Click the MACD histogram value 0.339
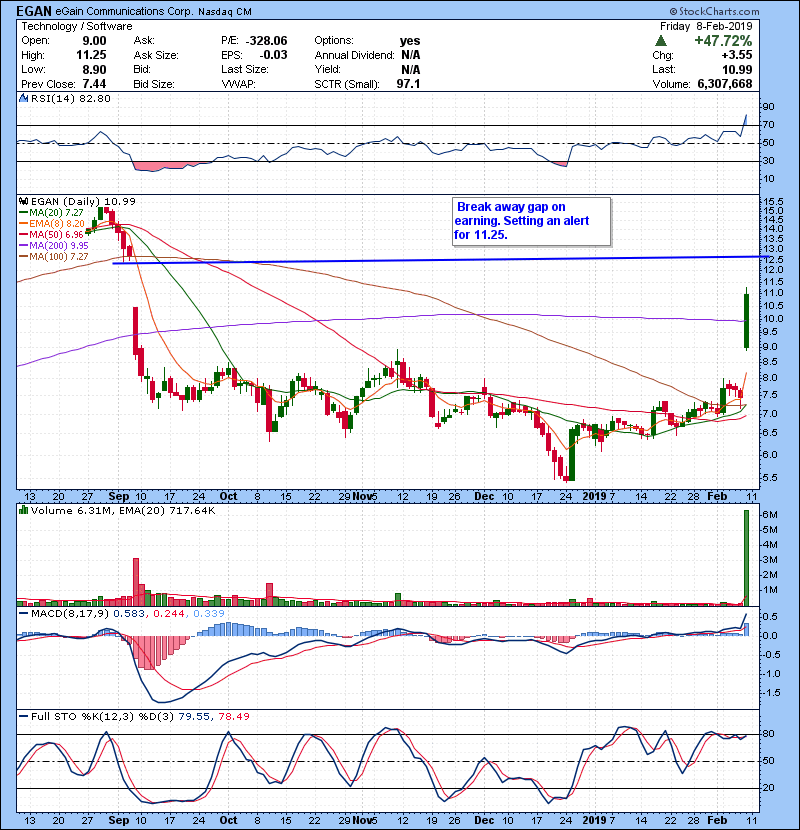This screenshot has width=800, height=830. [209, 614]
